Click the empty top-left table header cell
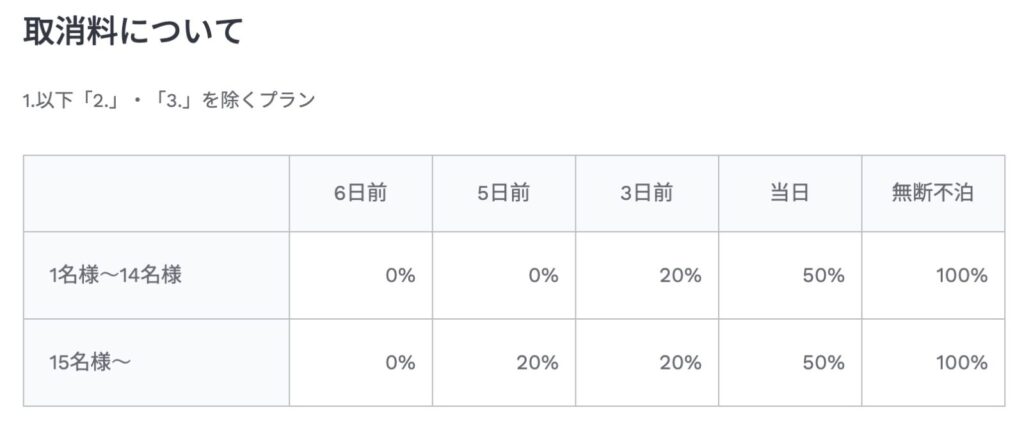 [156, 194]
